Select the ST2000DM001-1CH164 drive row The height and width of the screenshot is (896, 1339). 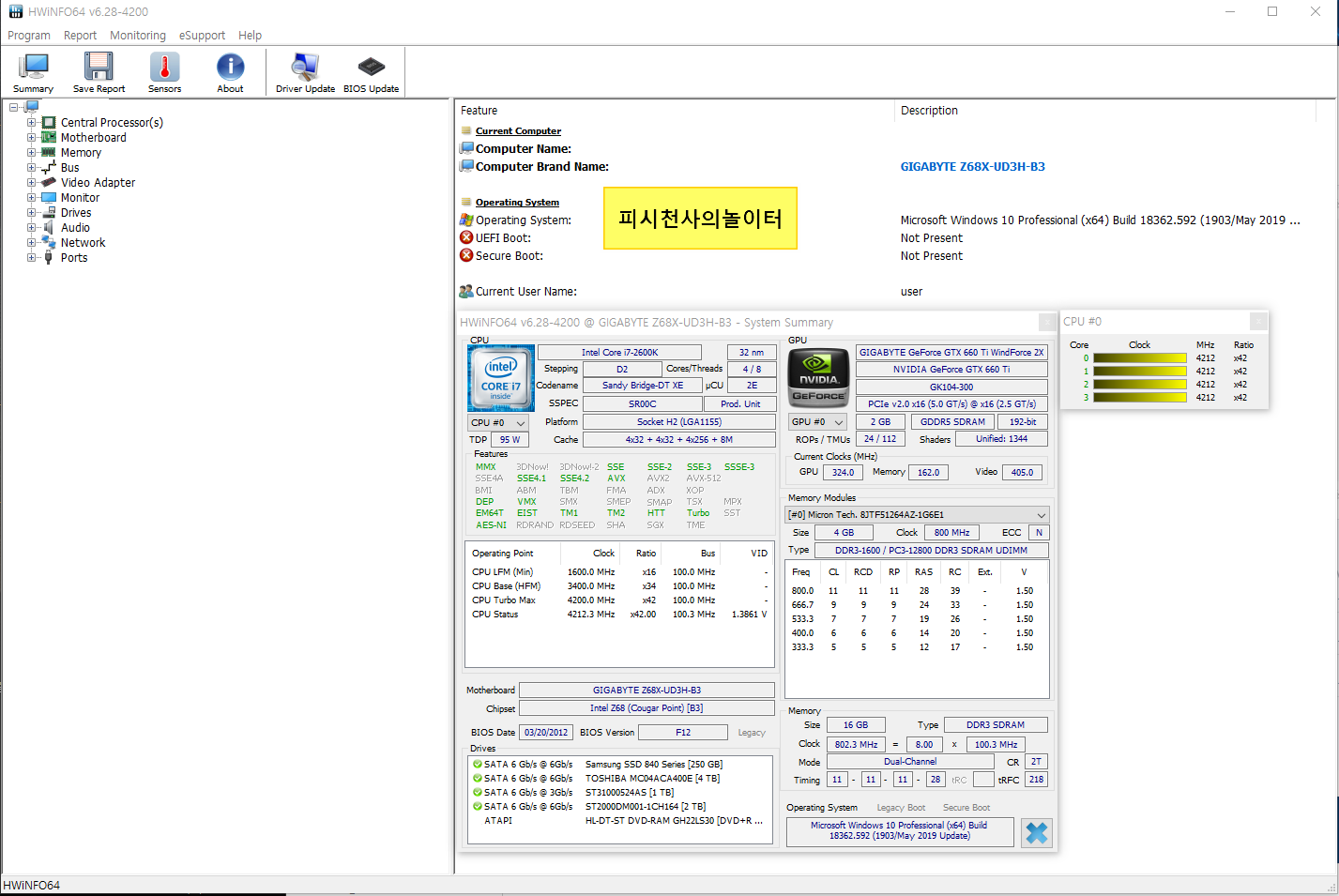click(x=622, y=807)
